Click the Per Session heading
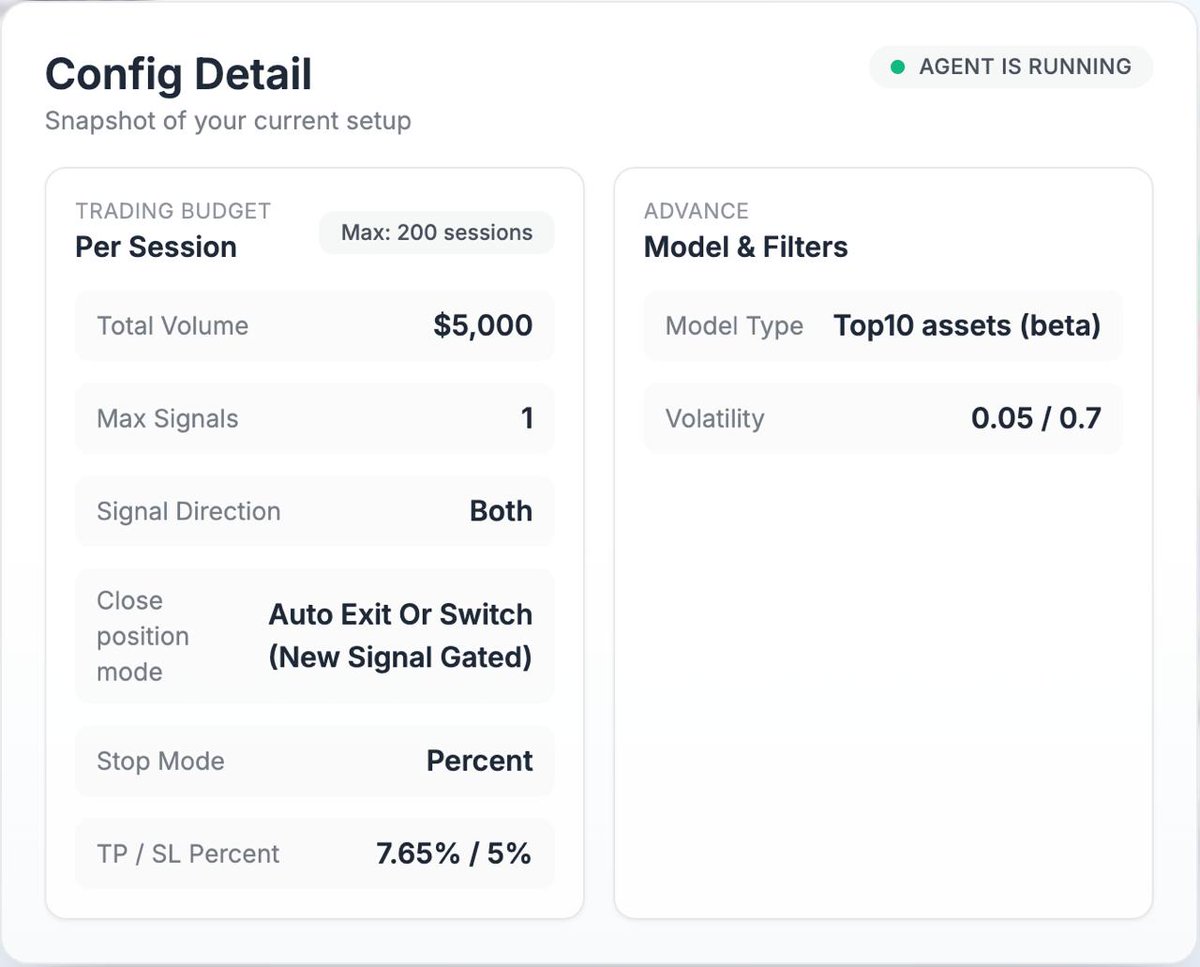Viewport: 1200px width, 967px height. [x=156, y=247]
